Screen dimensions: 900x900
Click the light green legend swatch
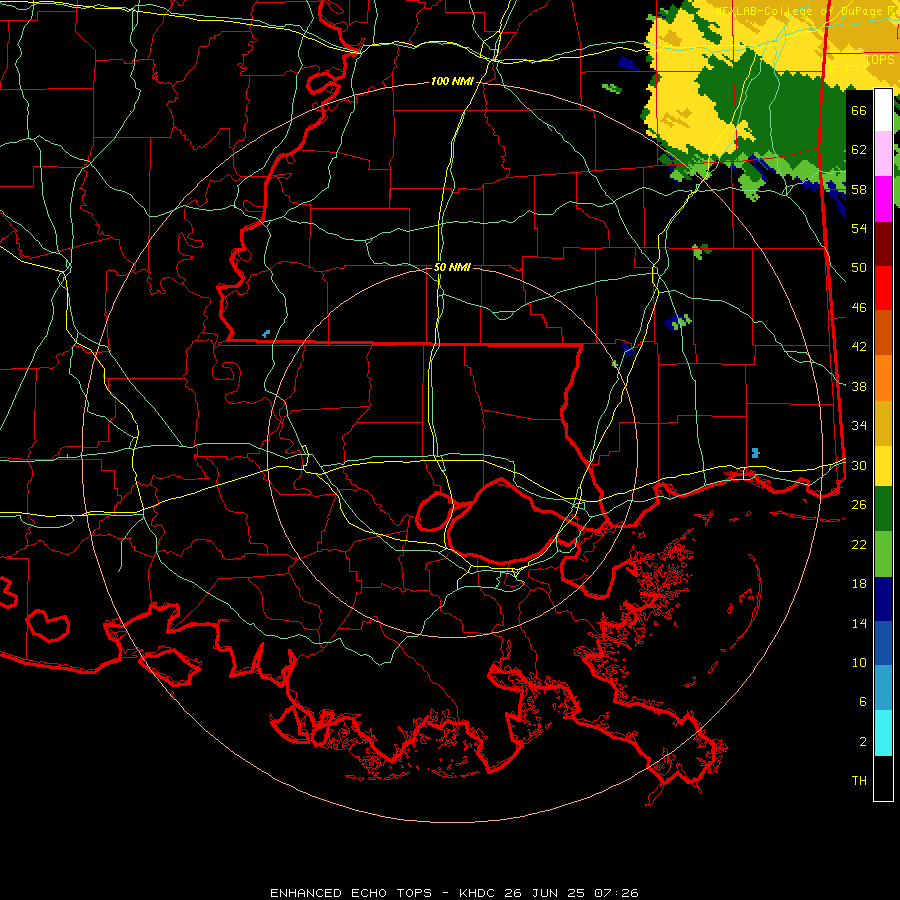click(883, 553)
